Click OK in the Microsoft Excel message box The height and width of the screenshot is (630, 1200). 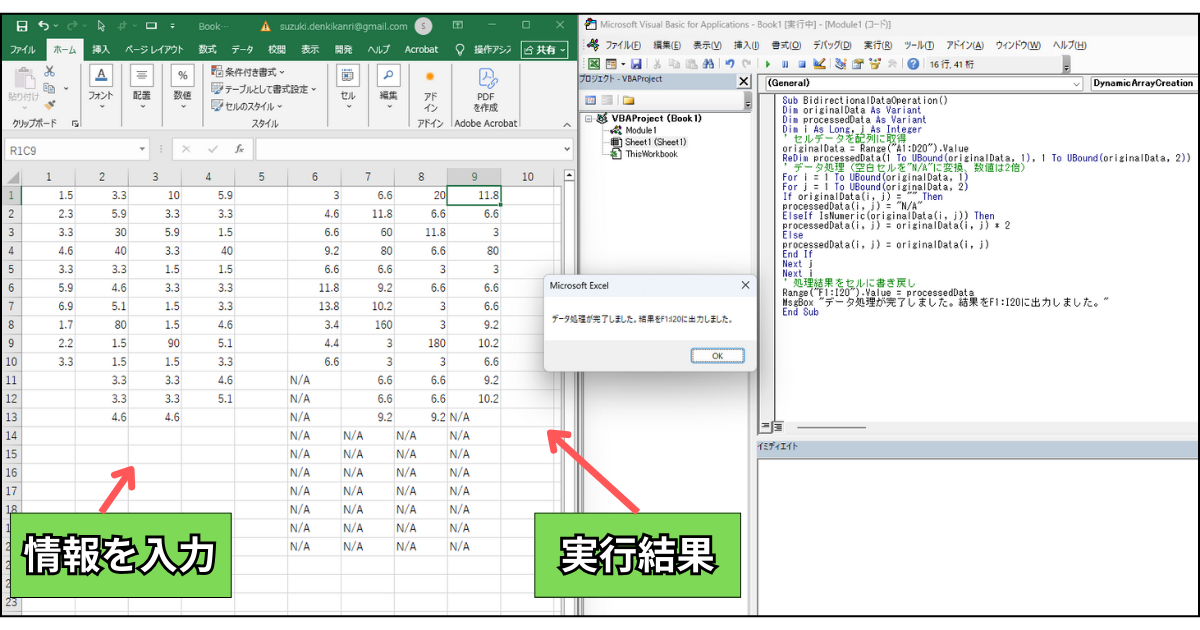click(717, 355)
